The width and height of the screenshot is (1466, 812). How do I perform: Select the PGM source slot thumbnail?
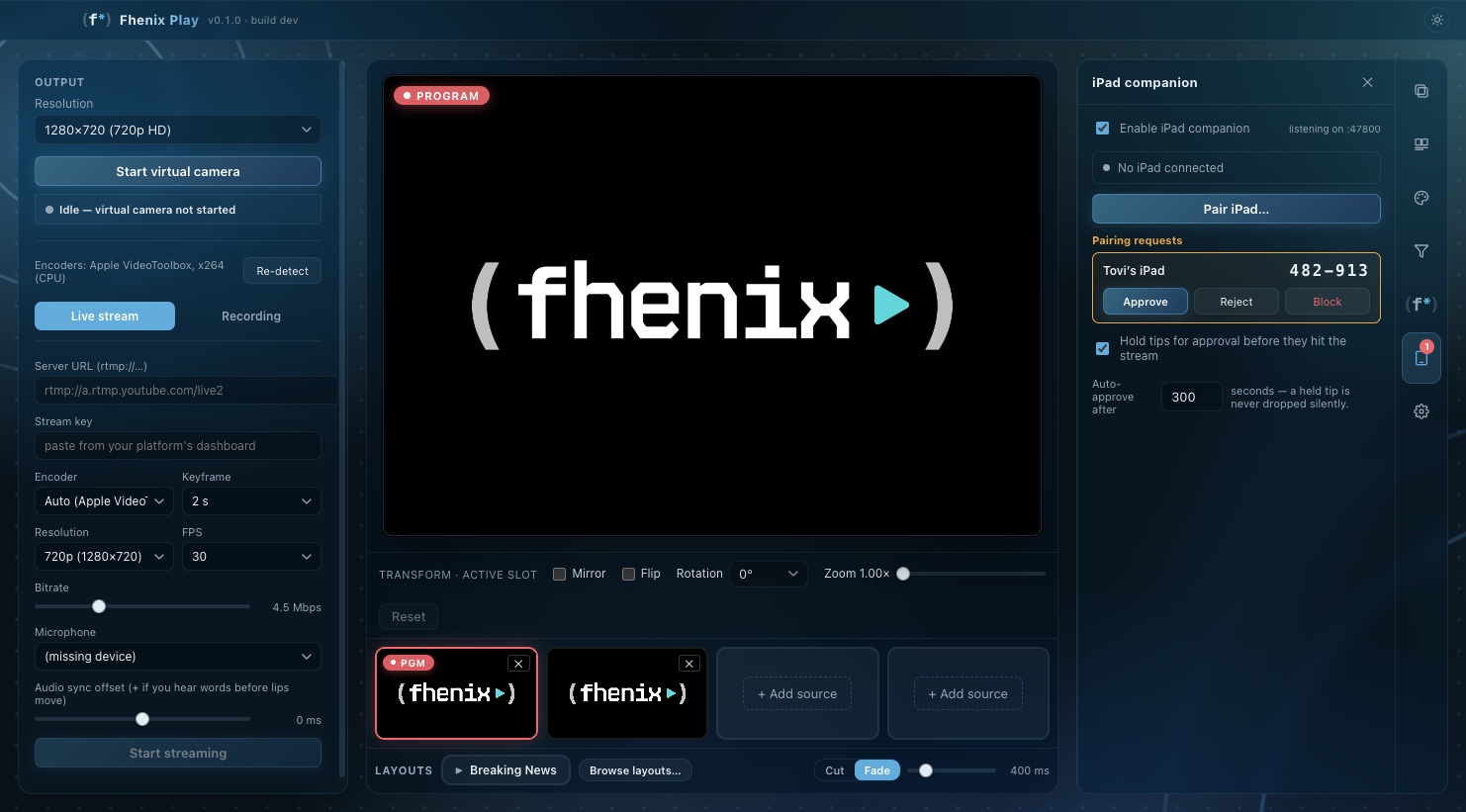pyautogui.click(x=456, y=693)
